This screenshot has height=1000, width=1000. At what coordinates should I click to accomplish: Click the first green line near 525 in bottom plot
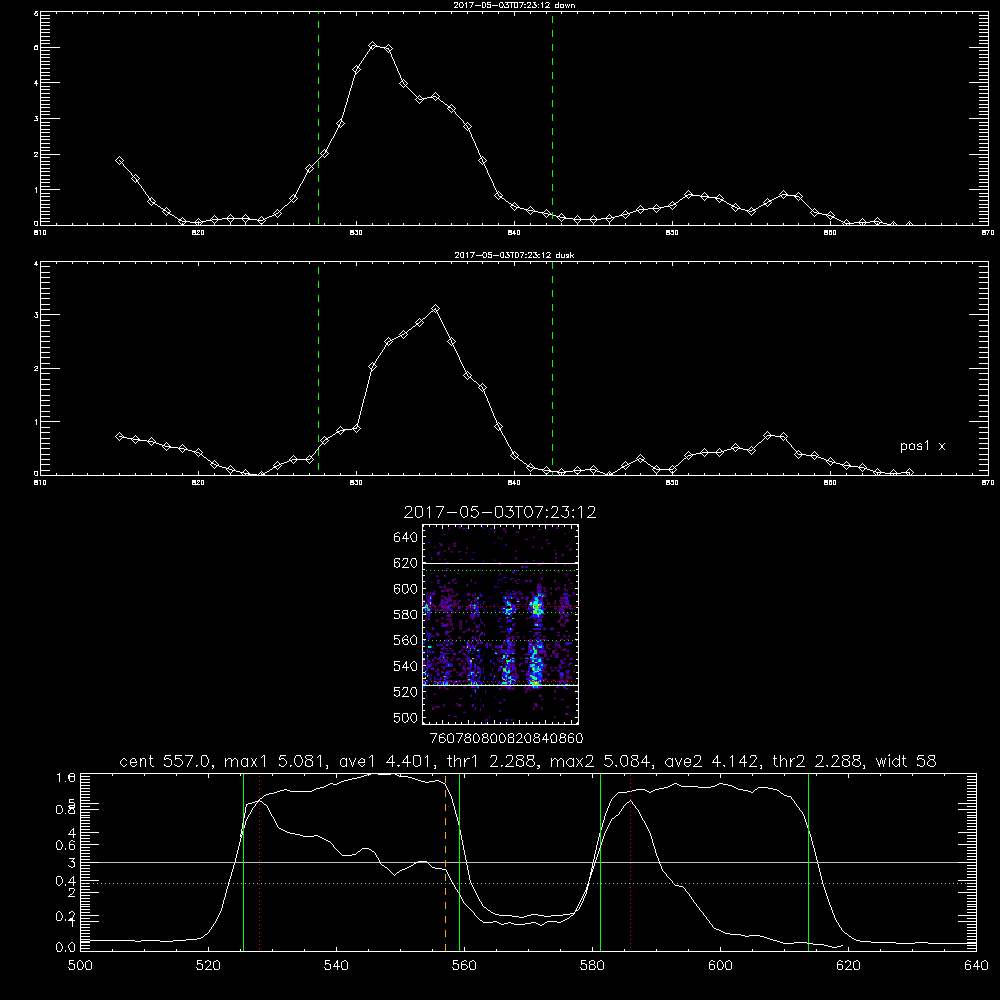coord(244,862)
